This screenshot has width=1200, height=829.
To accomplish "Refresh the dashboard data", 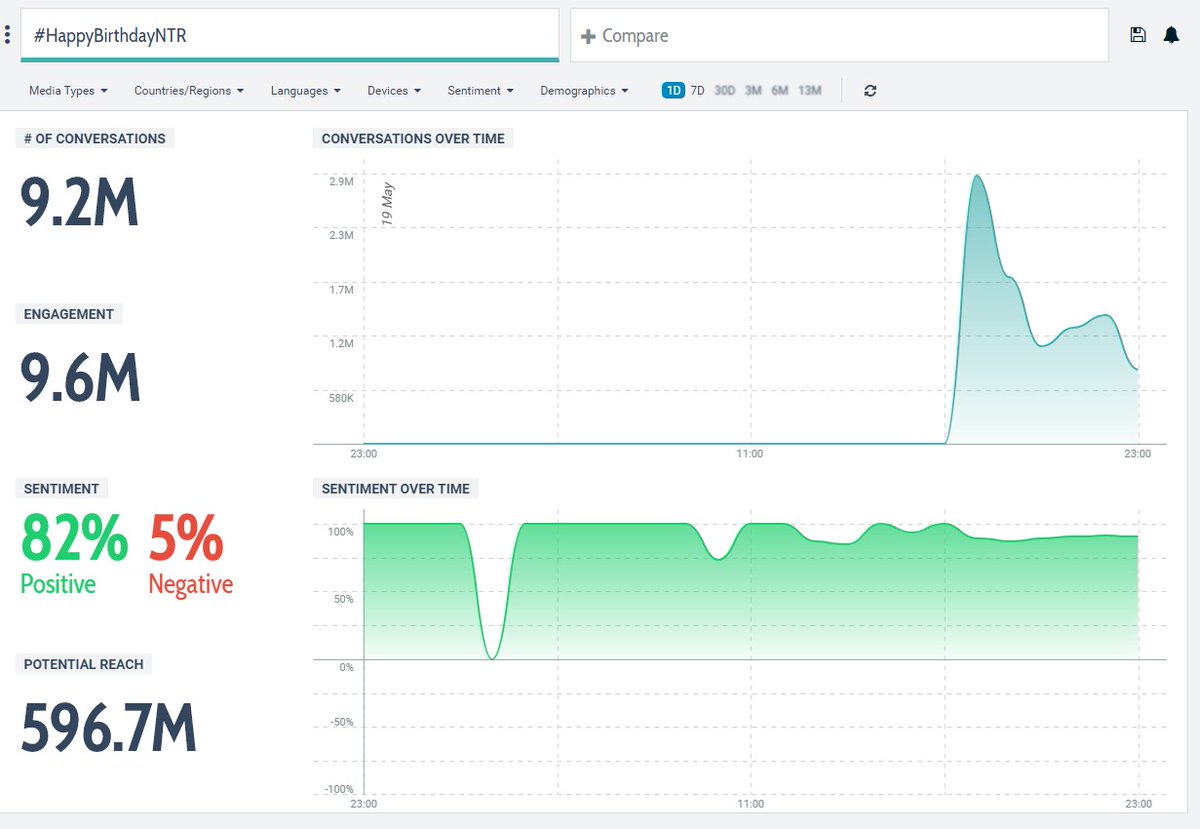I will [870, 90].
